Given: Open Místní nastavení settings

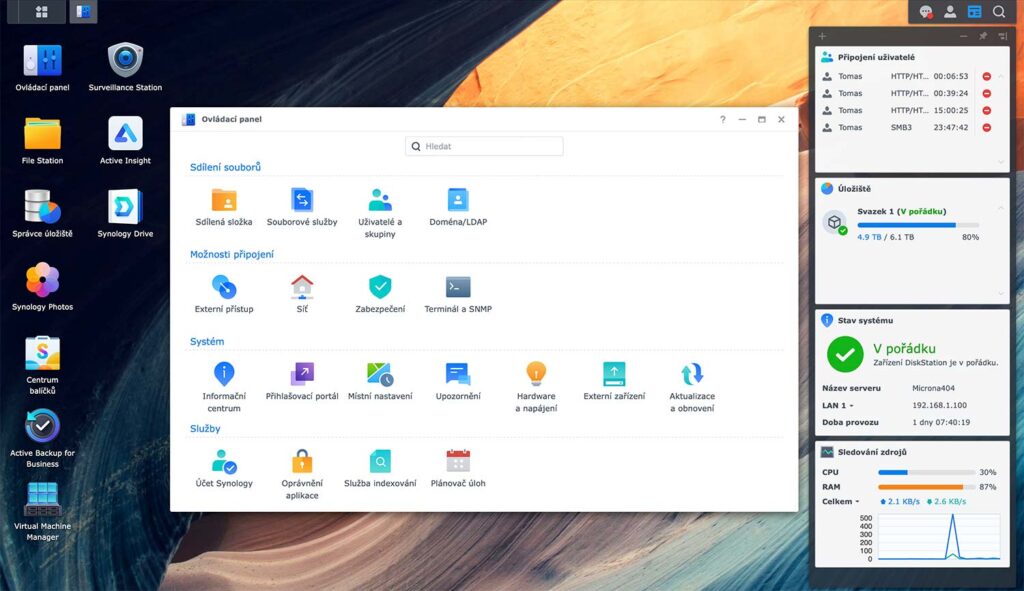Looking at the screenshot, I should pos(380,382).
